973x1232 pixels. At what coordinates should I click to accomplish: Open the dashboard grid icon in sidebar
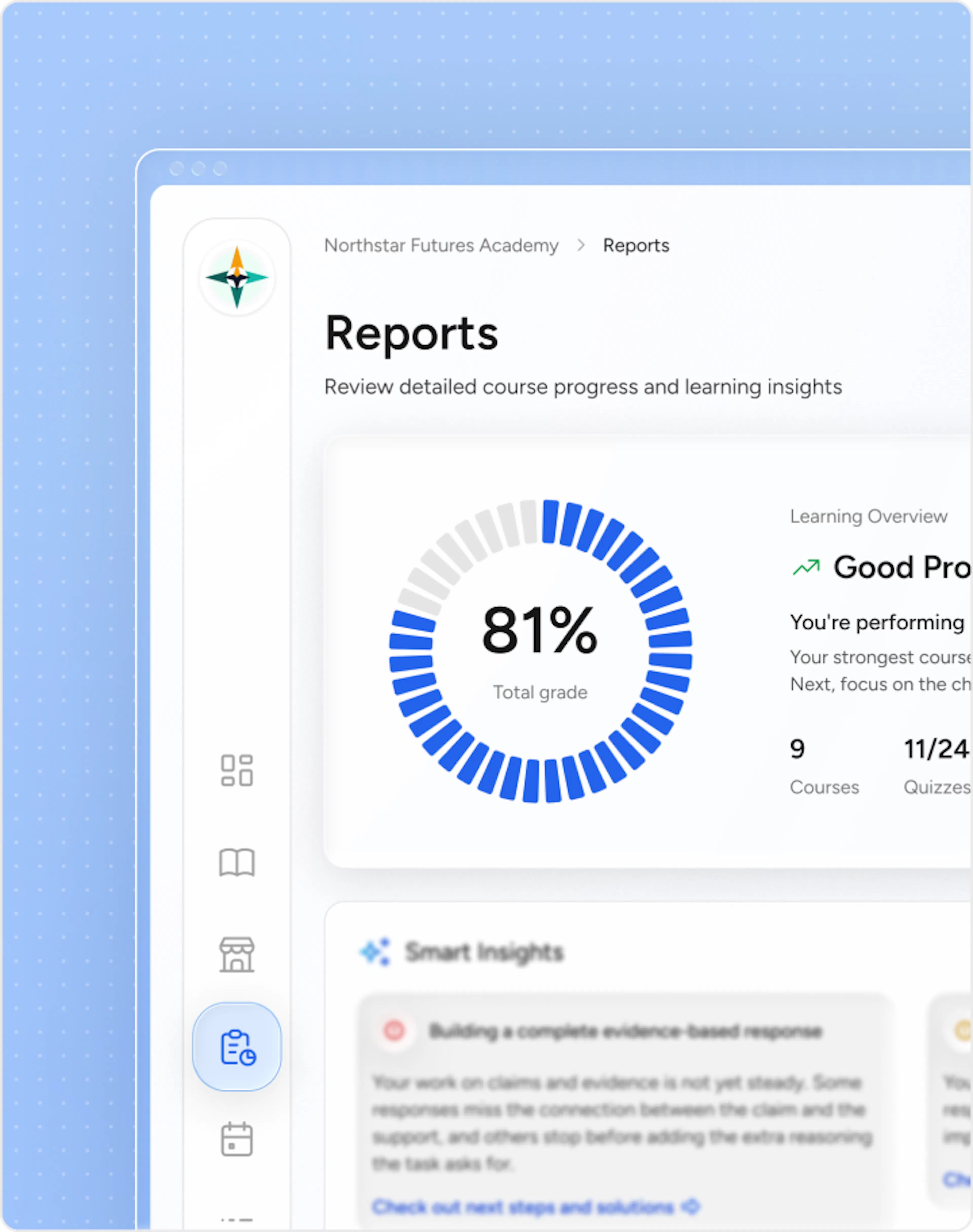tap(237, 771)
